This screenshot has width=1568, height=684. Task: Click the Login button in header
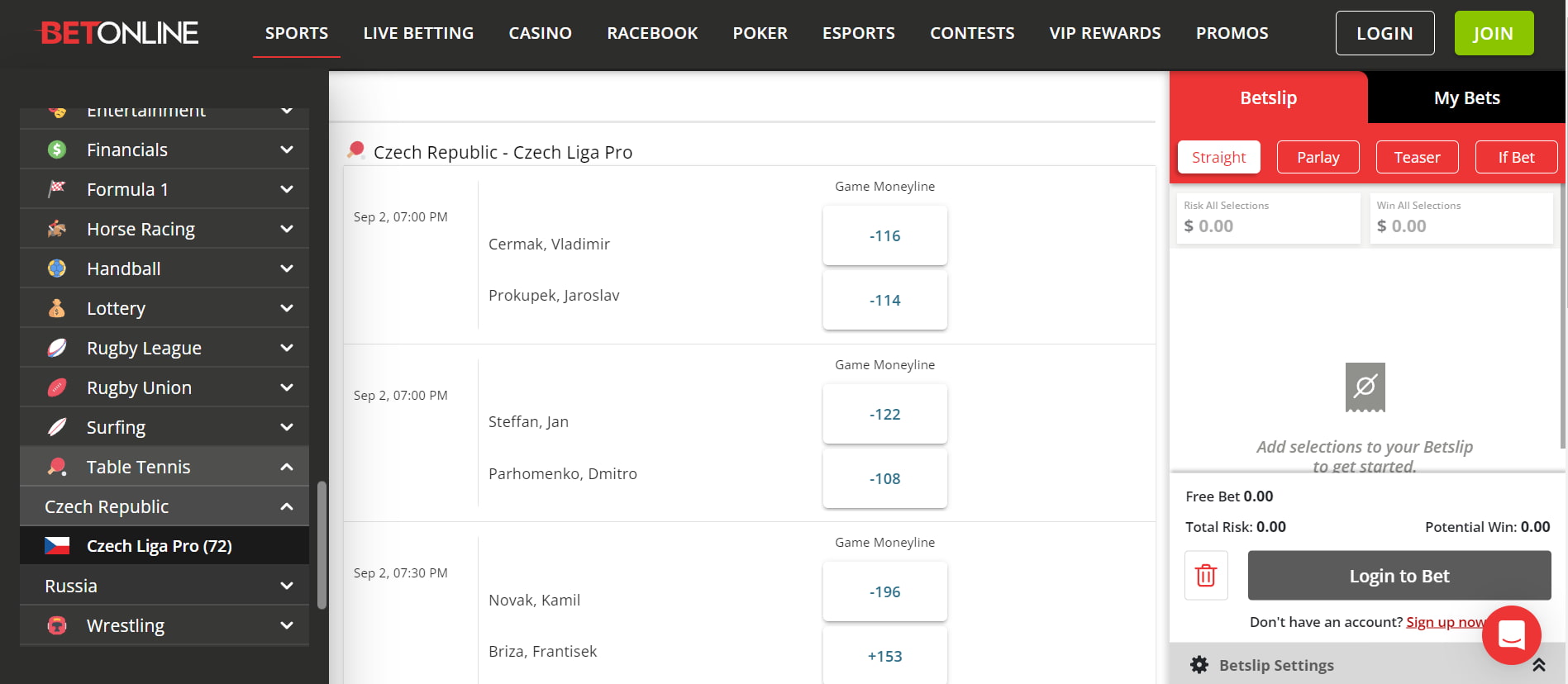[x=1385, y=33]
